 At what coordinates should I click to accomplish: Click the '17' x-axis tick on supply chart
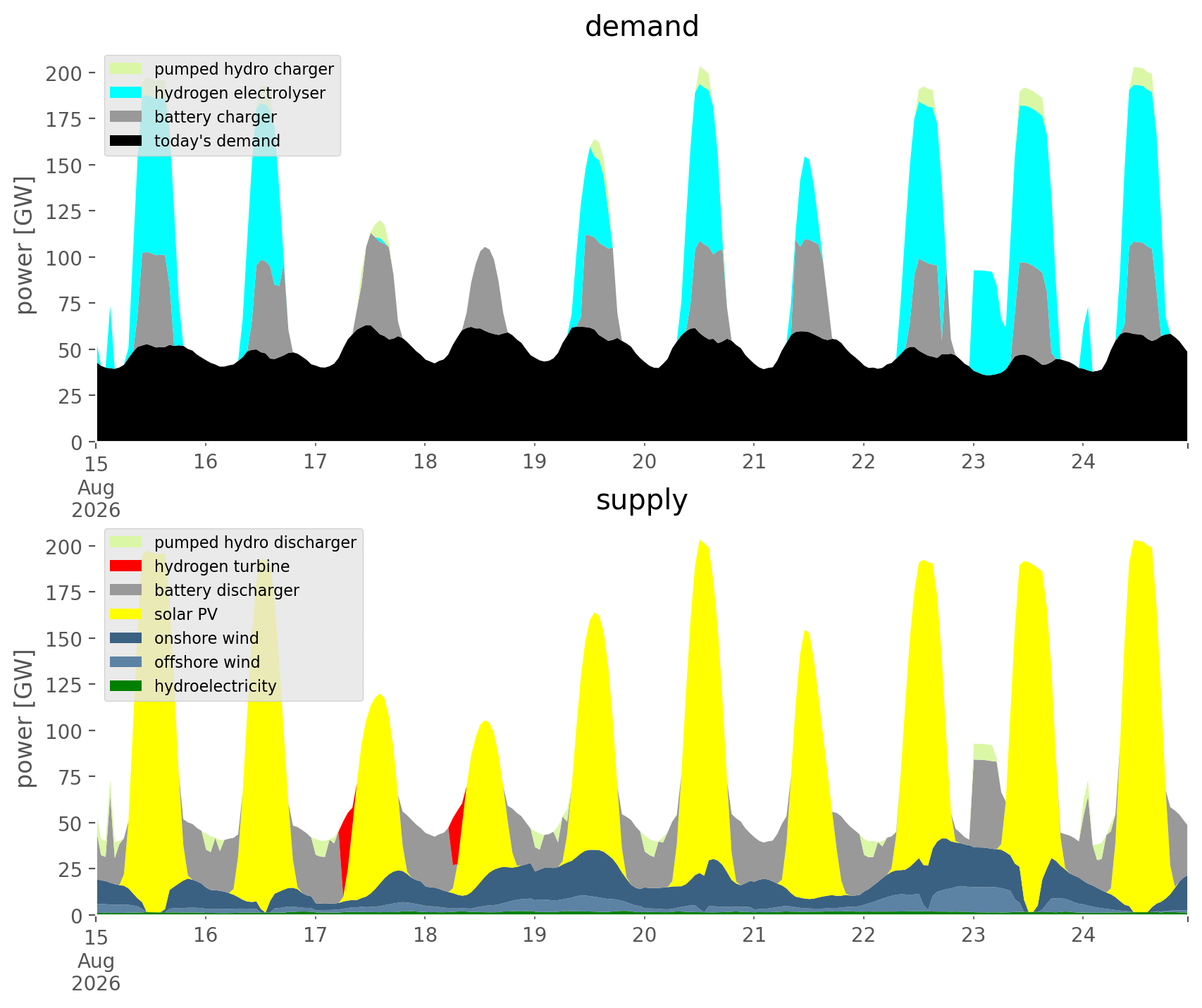click(315, 935)
